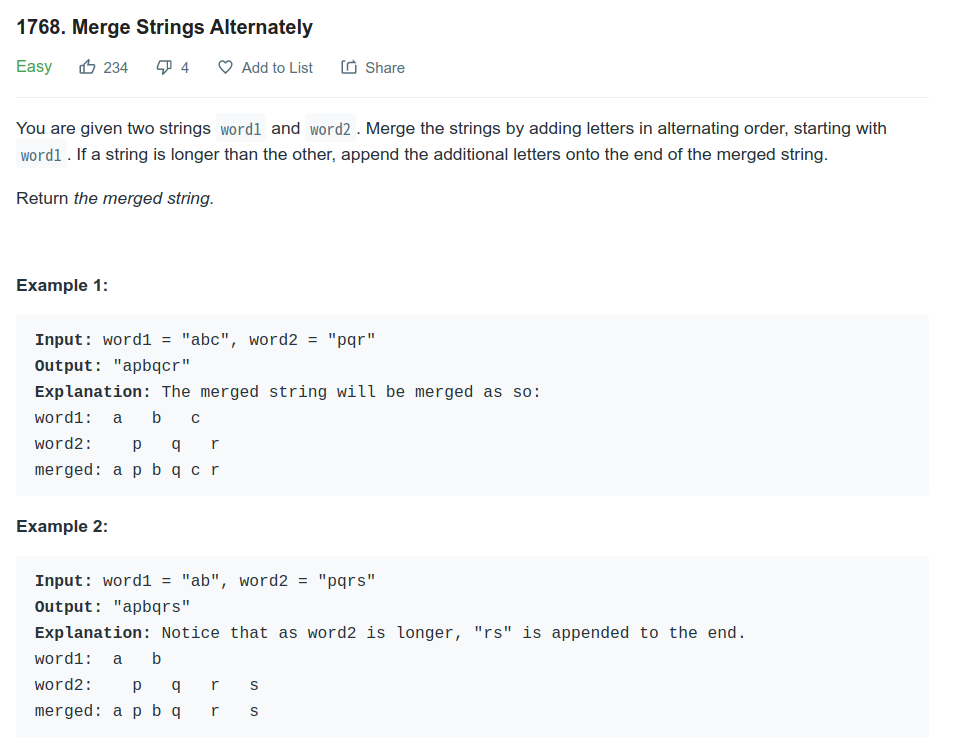Click the 234 likes count
This screenshot has width=953, height=749.
click(x=115, y=67)
